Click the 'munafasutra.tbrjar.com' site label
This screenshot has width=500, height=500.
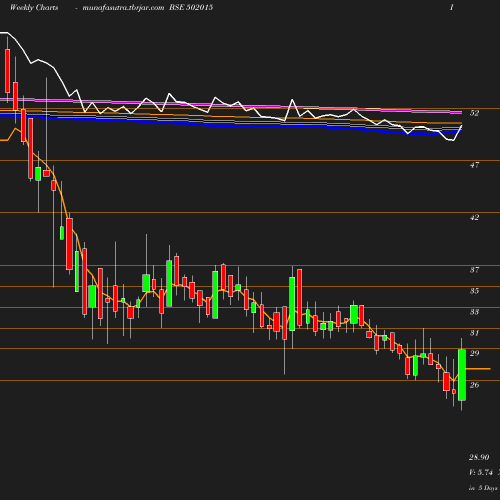(x=123, y=8)
